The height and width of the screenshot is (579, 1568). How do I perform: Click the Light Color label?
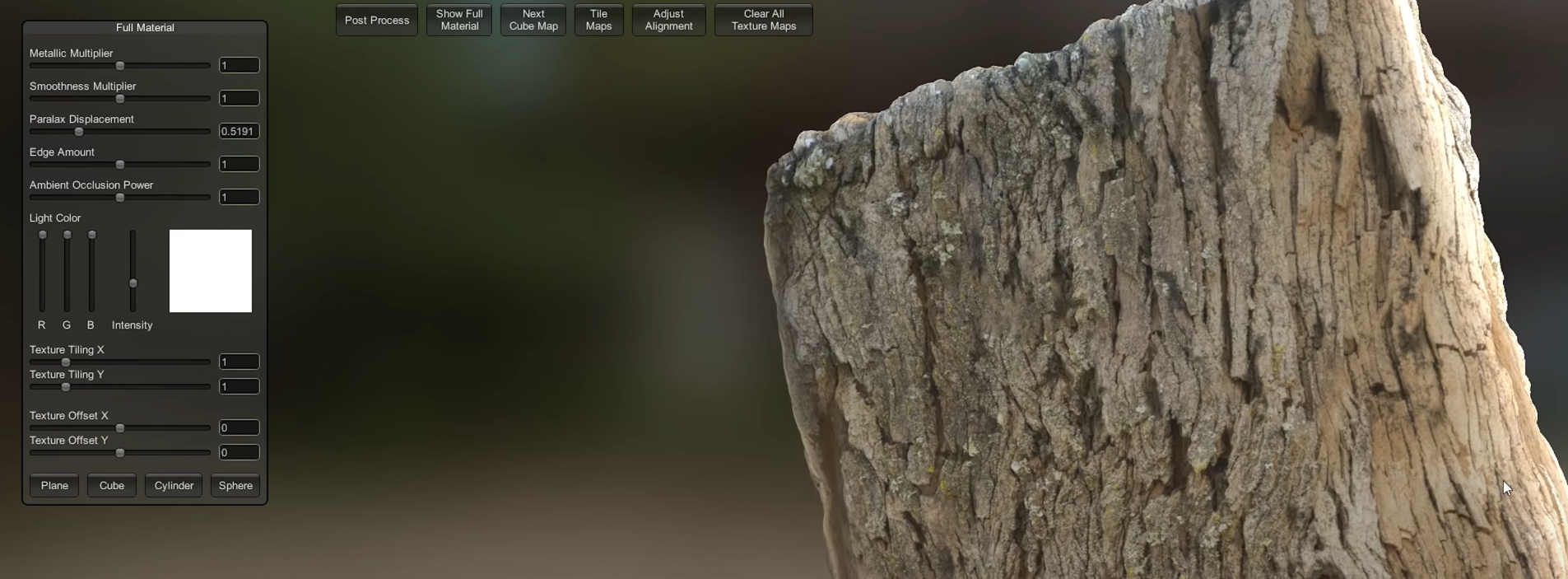(55, 217)
